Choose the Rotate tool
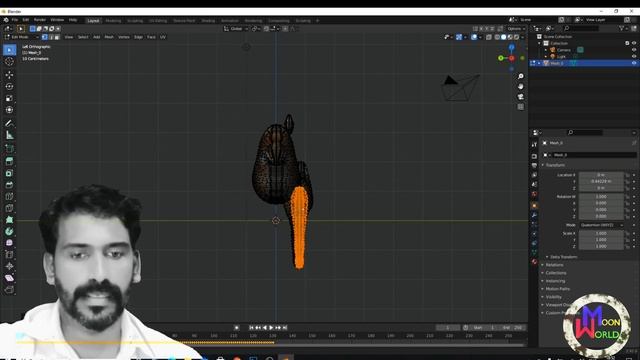The width and height of the screenshot is (640, 360). coord(9,87)
